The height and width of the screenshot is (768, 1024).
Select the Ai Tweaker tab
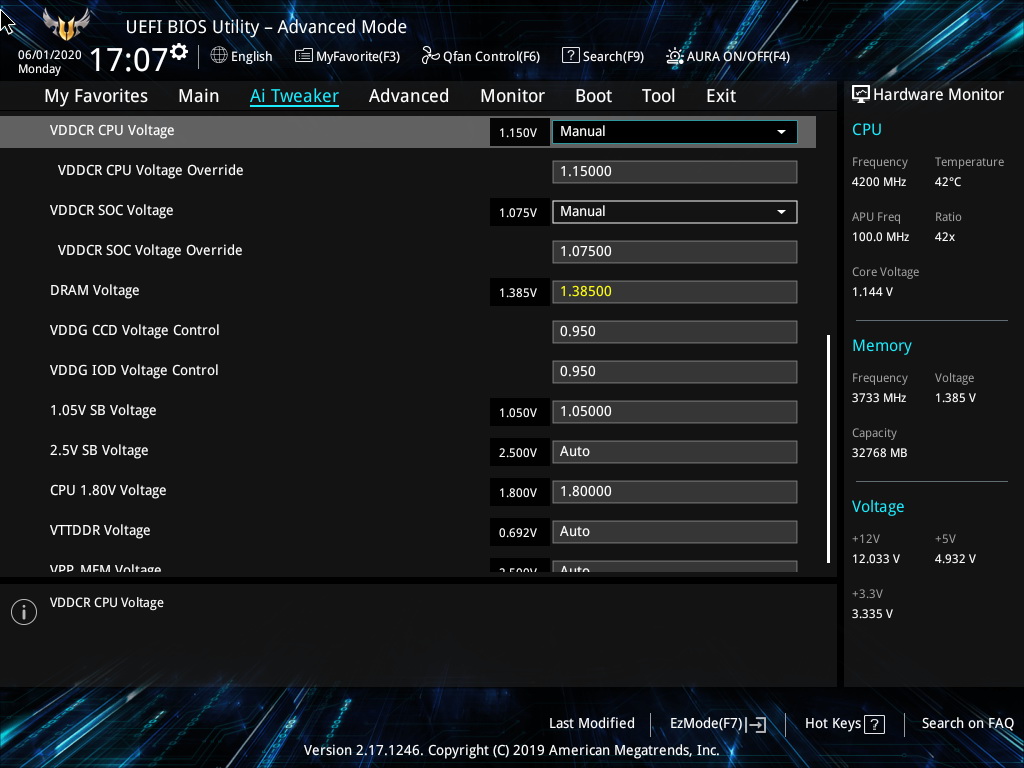coord(294,96)
